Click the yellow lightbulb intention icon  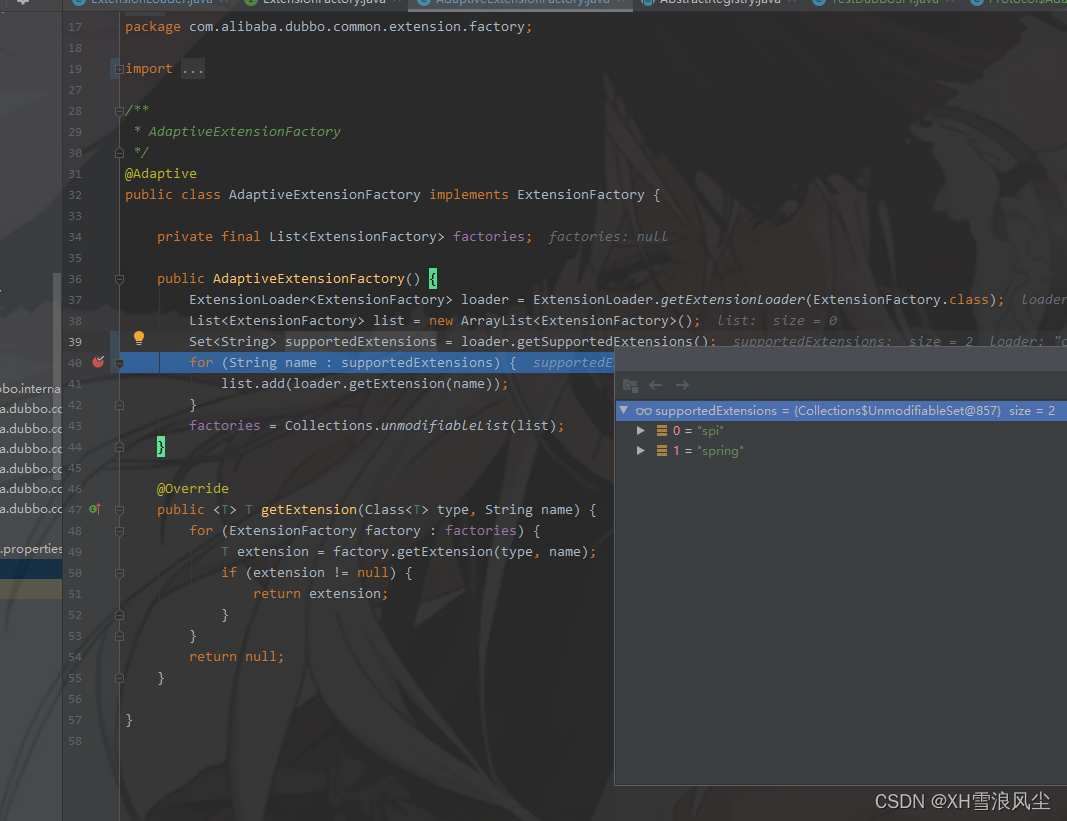pos(139,338)
